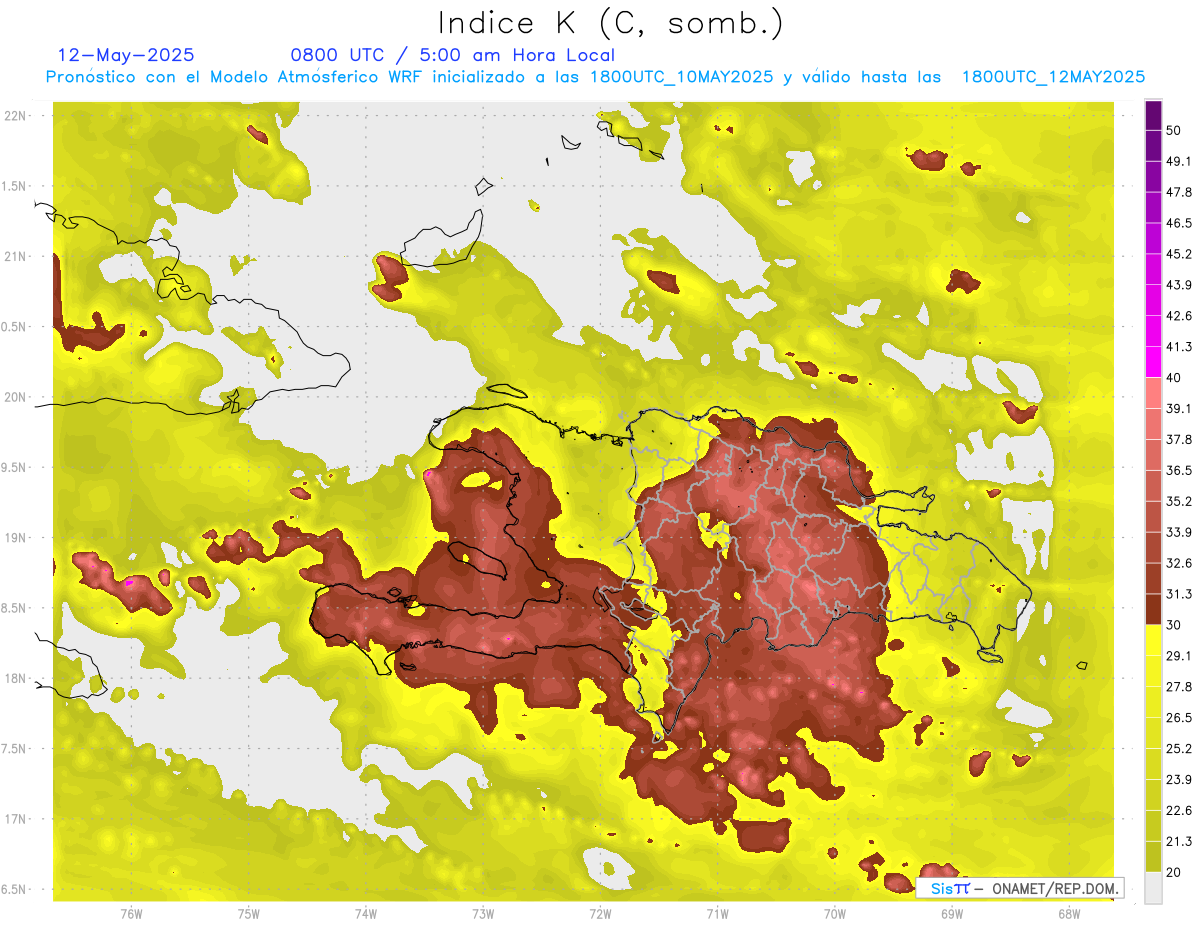Click the '18N' latitude label
1200x927 pixels.
[17, 678]
